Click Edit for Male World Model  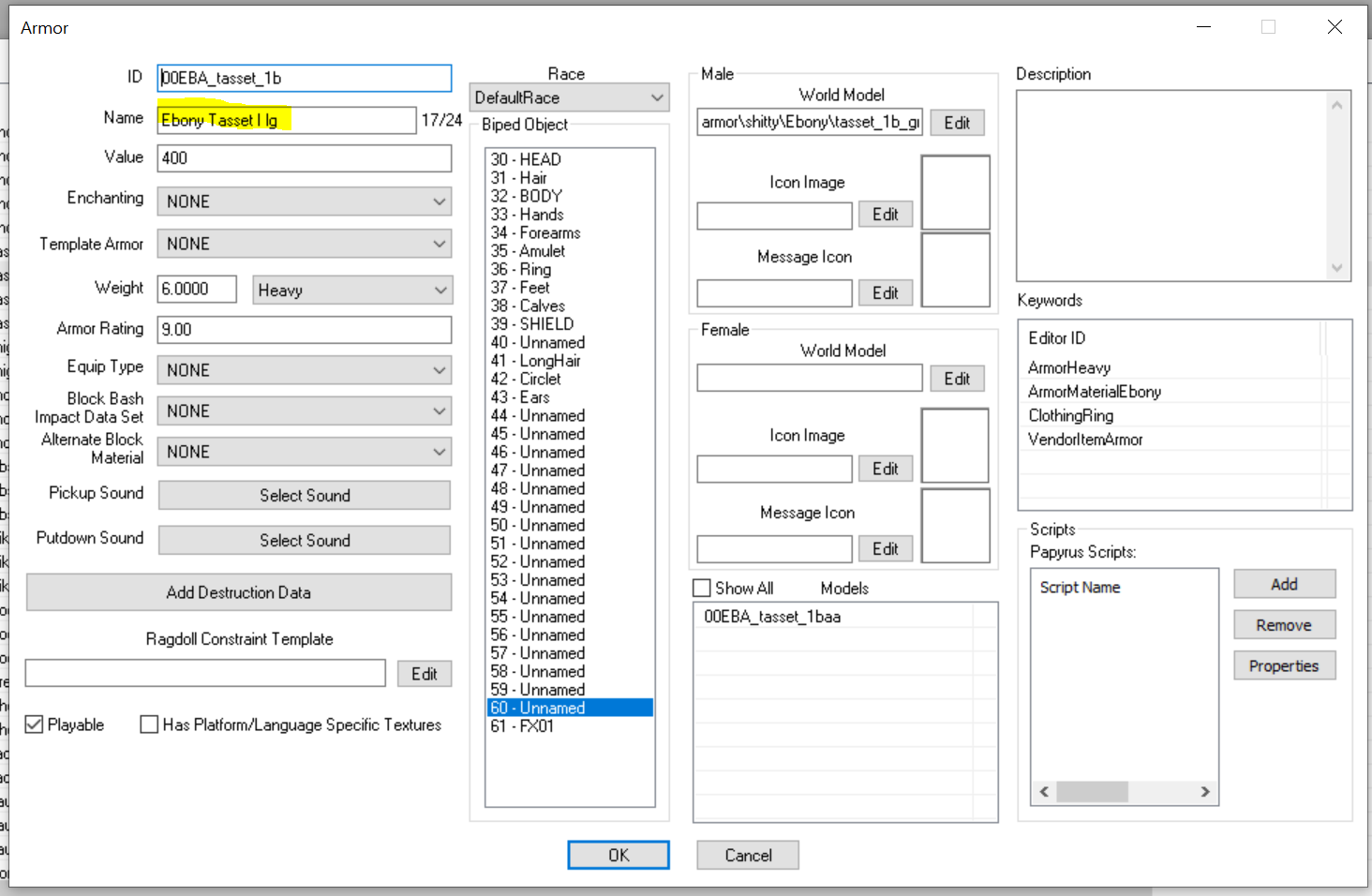pyautogui.click(x=957, y=123)
